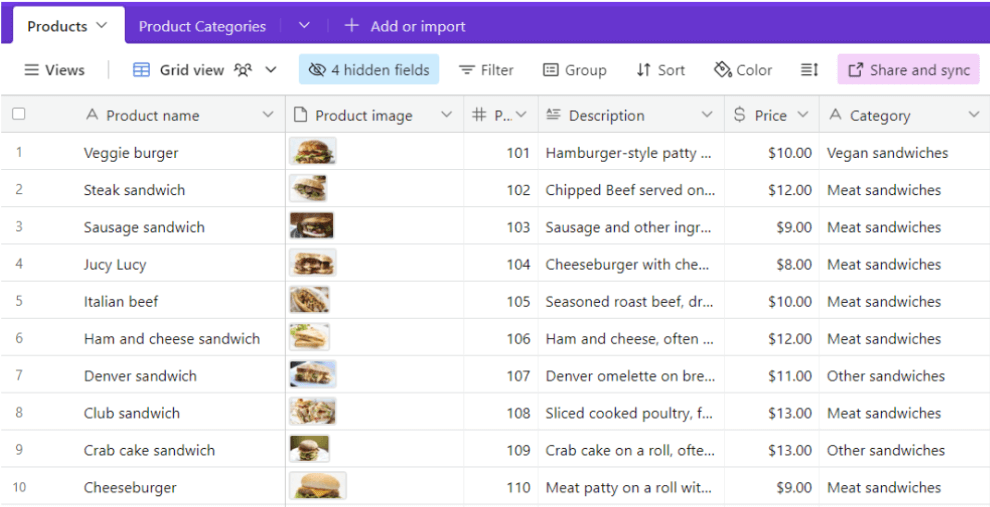This screenshot has width=990, height=507.
Task: Click the Category text field icon
Action: point(835,115)
